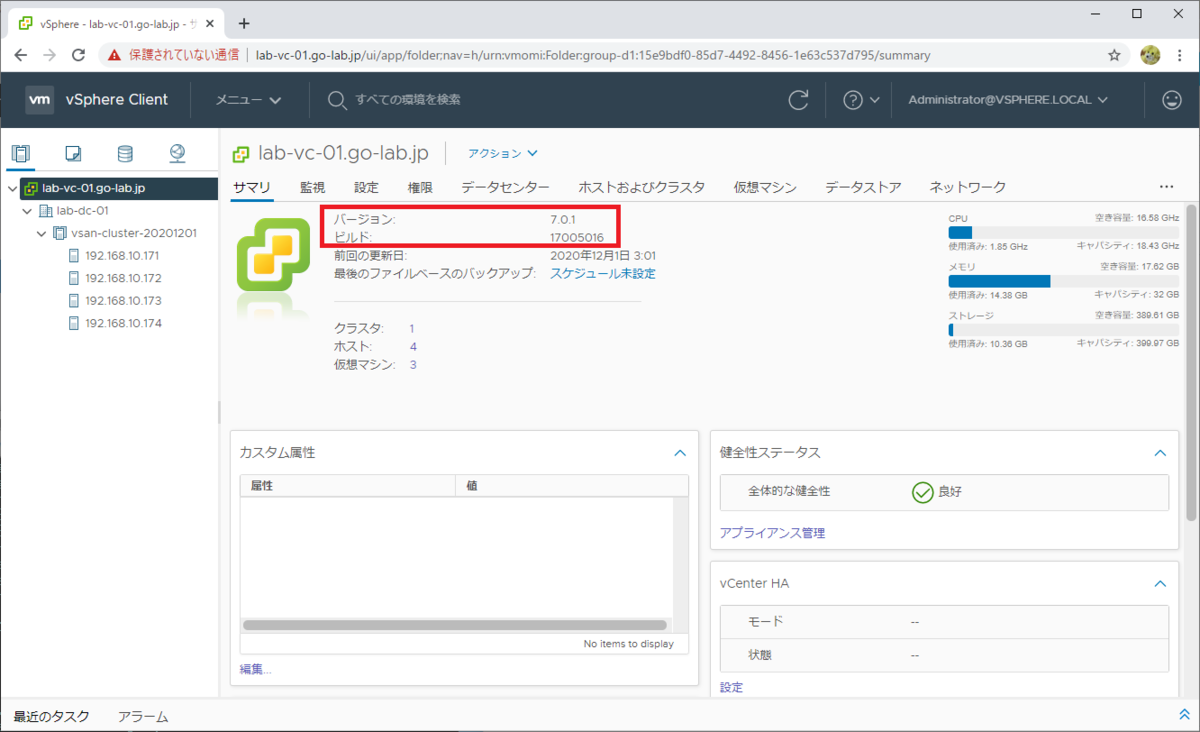The height and width of the screenshot is (732, 1200).
Task: Open the Networking inventory view icon
Action: coord(177,153)
